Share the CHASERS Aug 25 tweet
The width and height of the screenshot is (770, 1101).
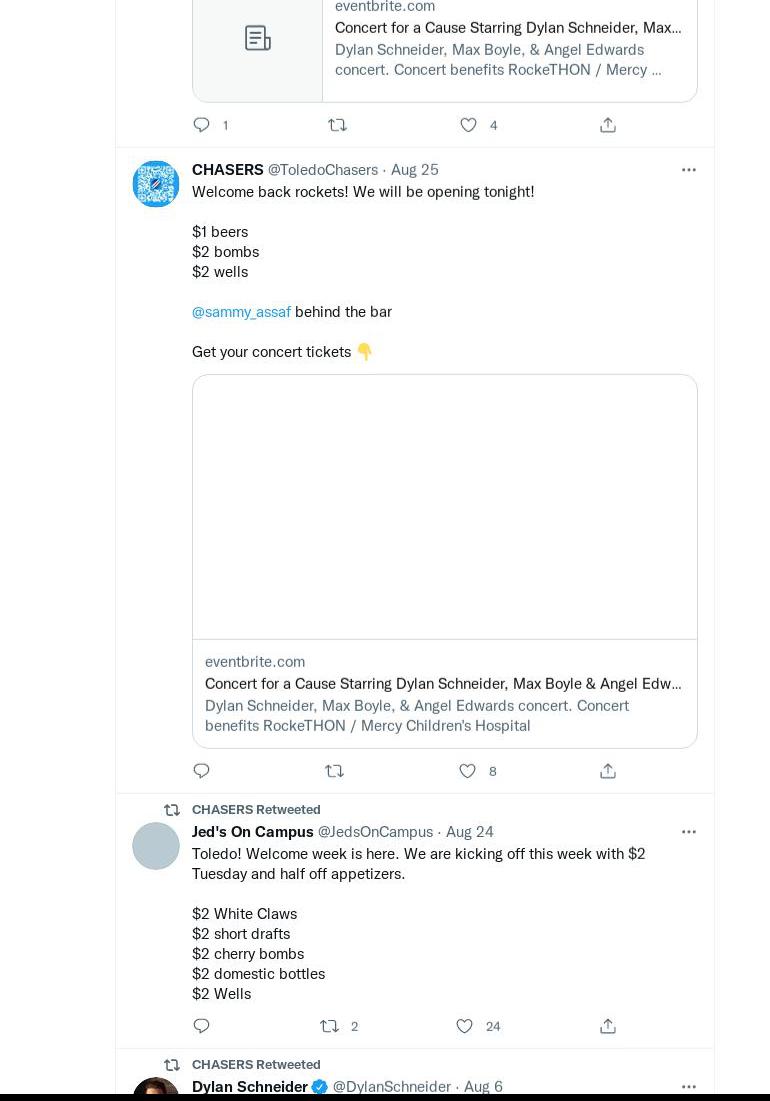608,771
